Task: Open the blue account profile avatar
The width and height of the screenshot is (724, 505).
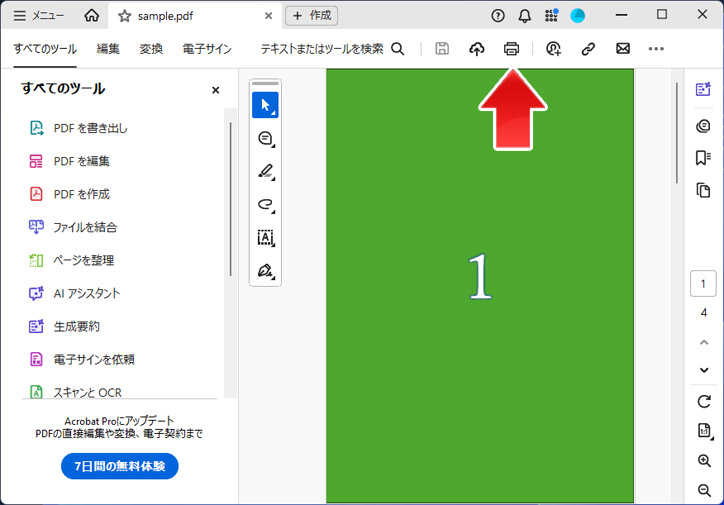Action: tap(577, 16)
